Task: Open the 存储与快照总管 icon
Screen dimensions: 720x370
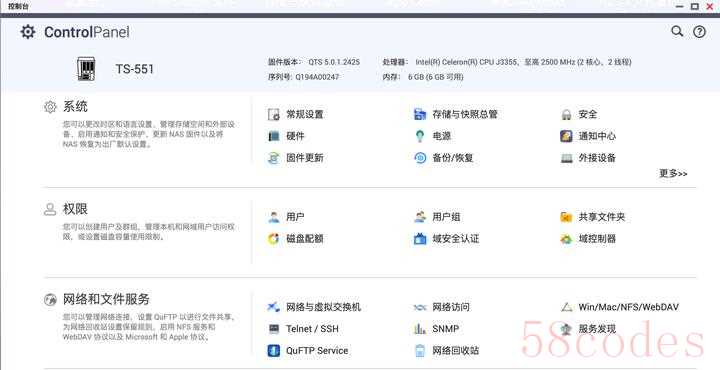Action: 420,114
